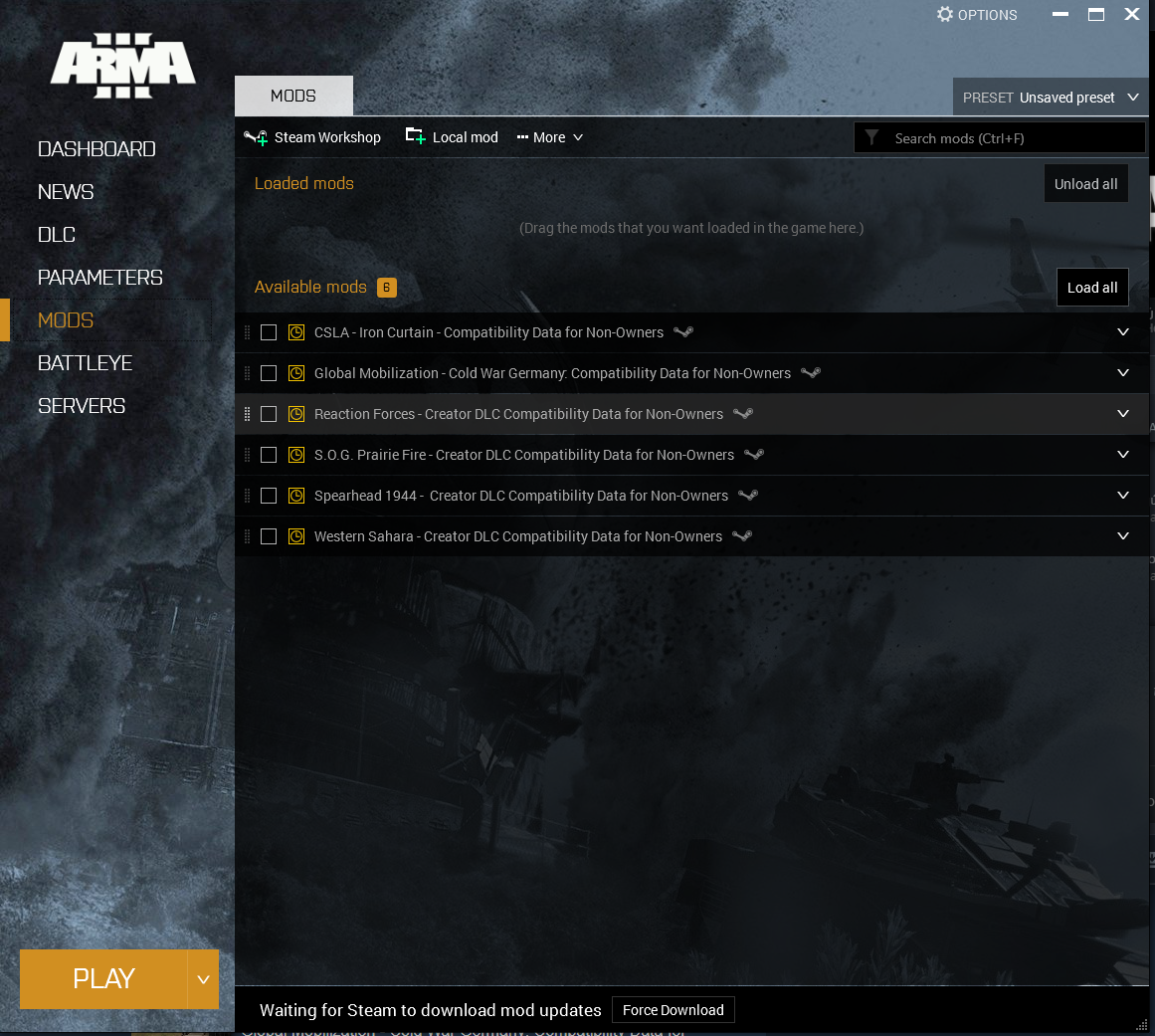Click the Force Download button
The height and width of the screenshot is (1036, 1155).
pyautogui.click(x=674, y=1010)
